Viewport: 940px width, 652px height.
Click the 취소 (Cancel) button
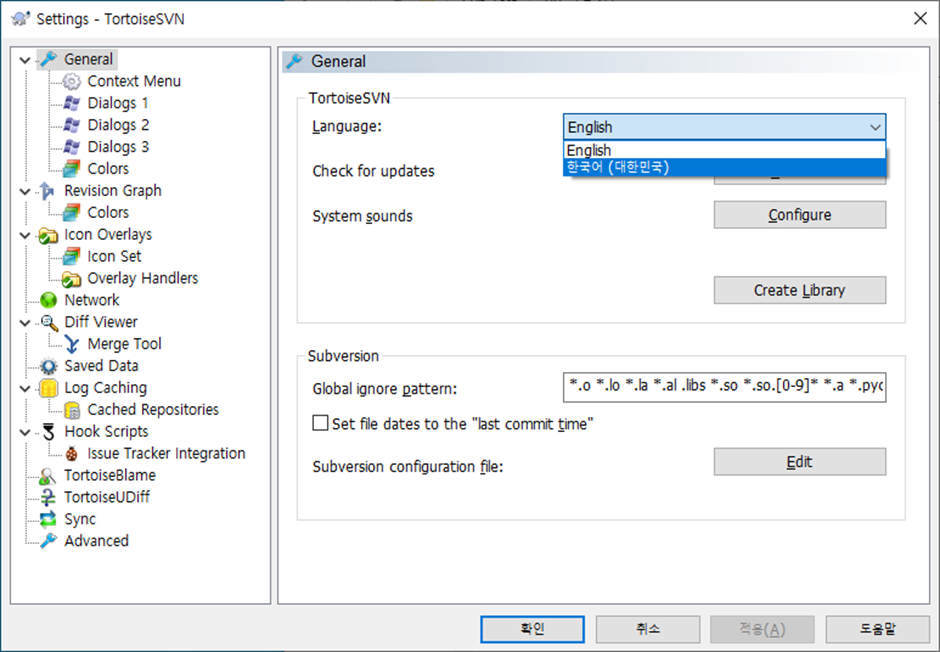point(647,629)
